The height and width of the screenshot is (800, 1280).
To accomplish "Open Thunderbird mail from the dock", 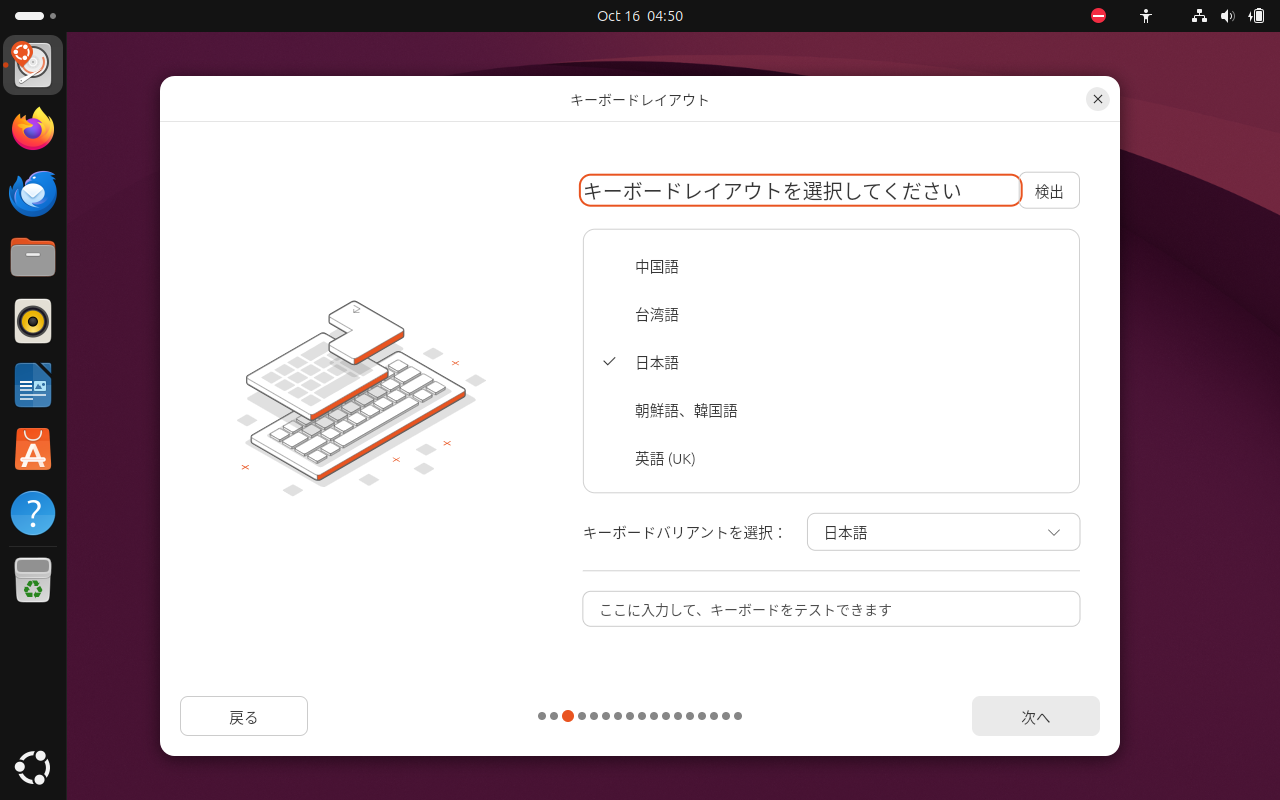I will click(x=33, y=193).
